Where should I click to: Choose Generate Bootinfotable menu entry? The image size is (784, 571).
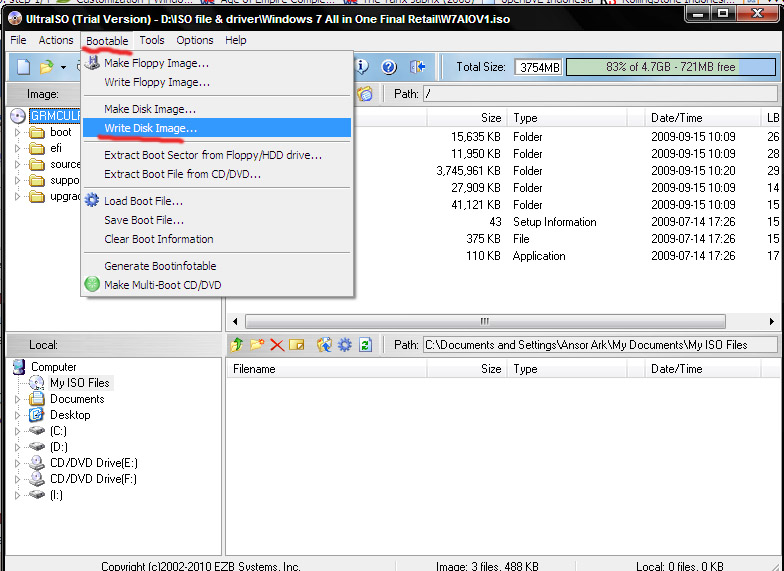click(x=217, y=266)
